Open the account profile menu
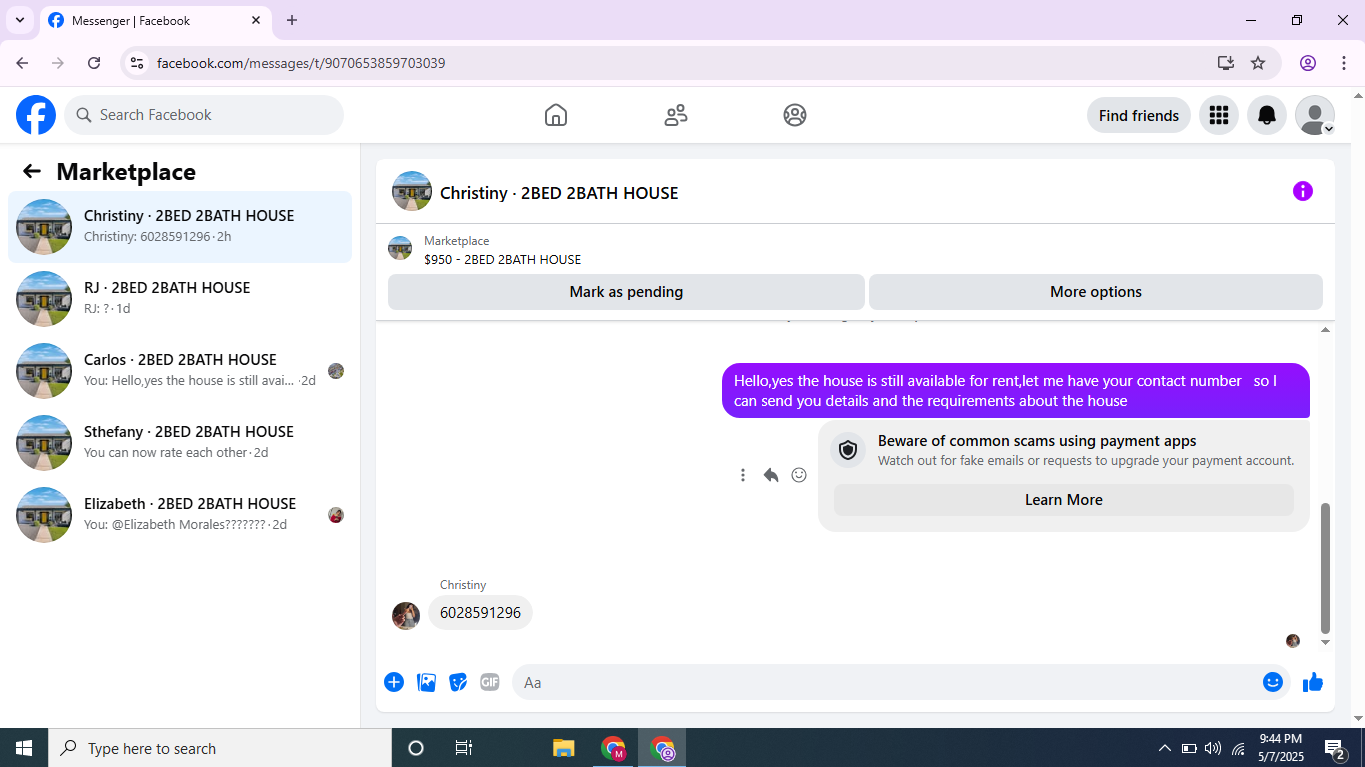The height and width of the screenshot is (767, 1365). pyautogui.click(x=1315, y=115)
